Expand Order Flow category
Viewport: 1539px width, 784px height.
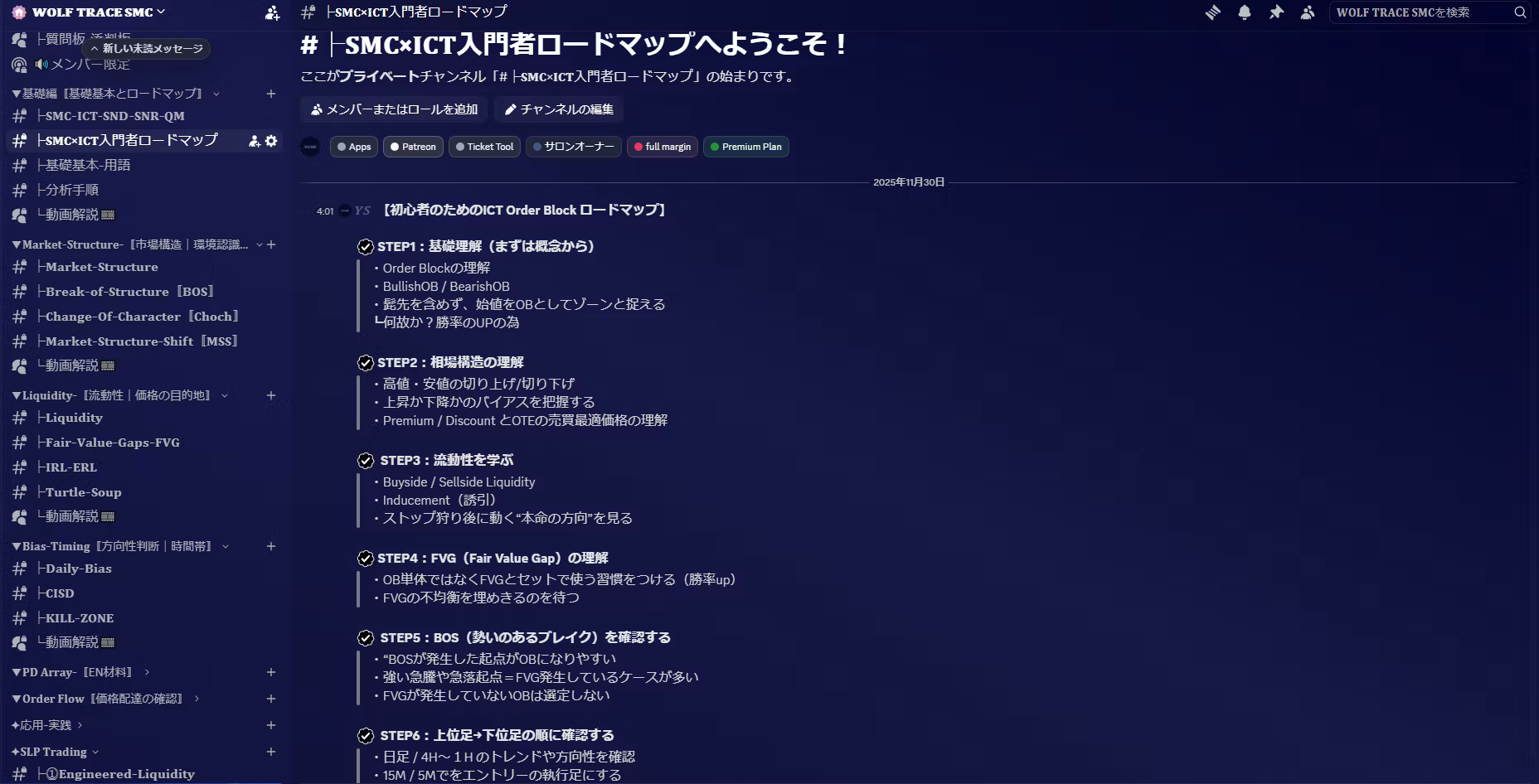tap(104, 699)
